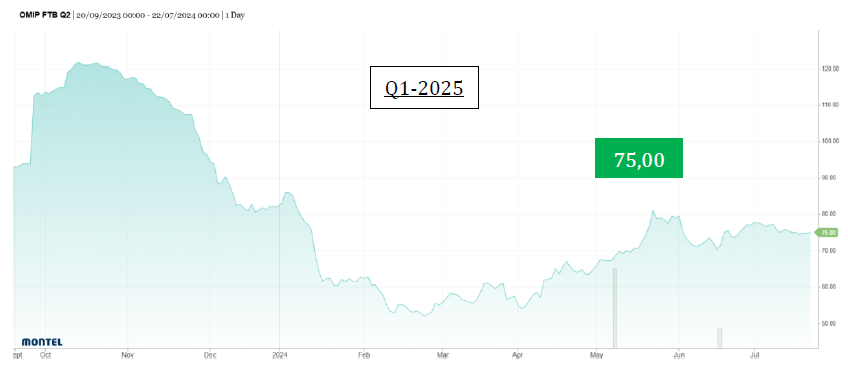Select the Feb label on time axis
This screenshot has width=848, height=381.
[364, 356]
